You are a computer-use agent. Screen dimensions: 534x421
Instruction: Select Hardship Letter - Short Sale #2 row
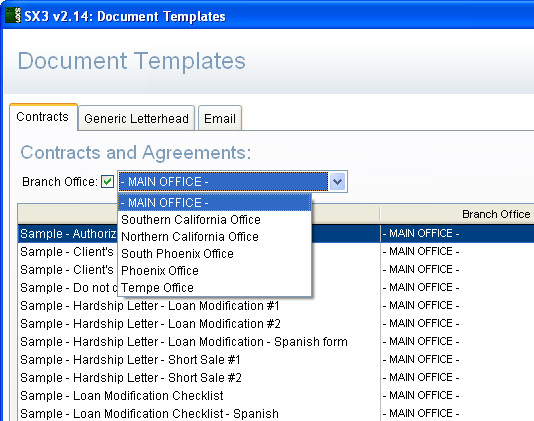tap(276, 378)
